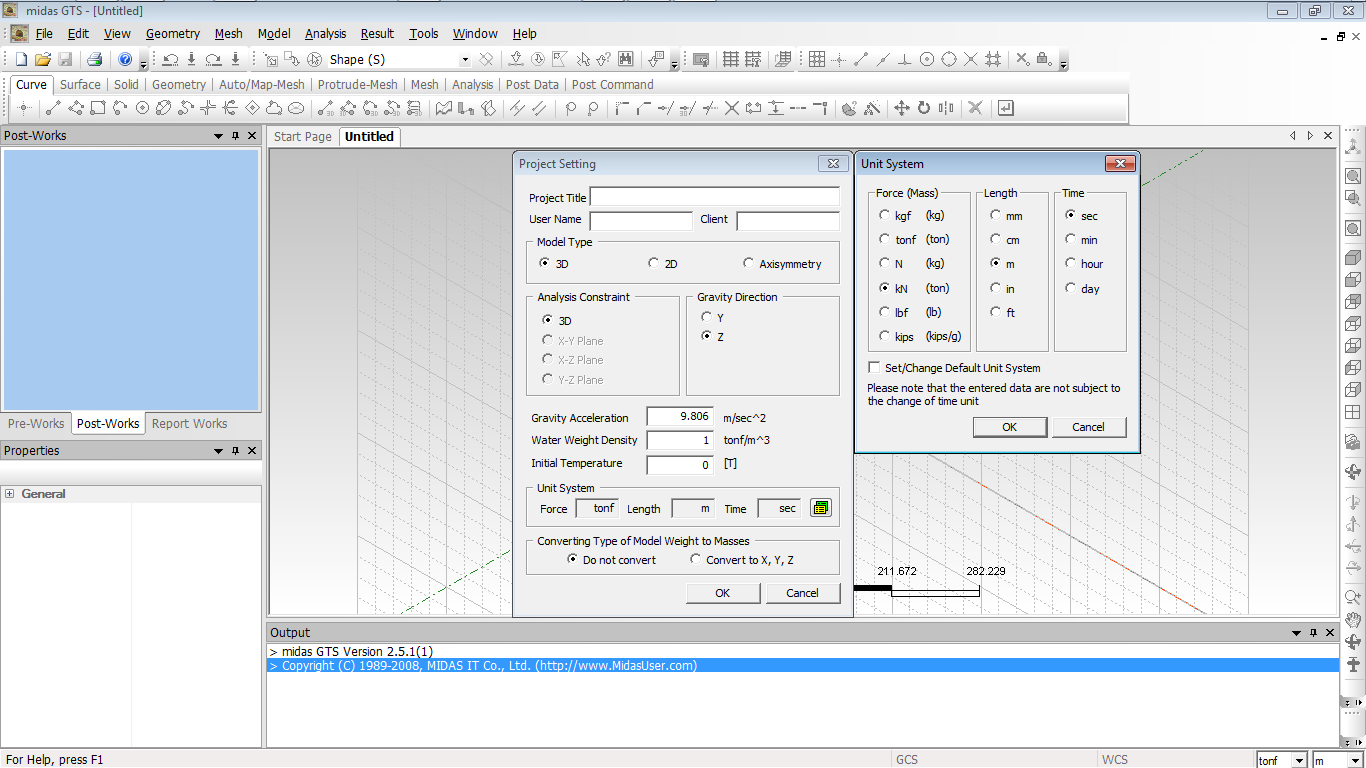Select the Rectangle curve tool icon
Image resolution: width=1366 pixels, height=768 pixels.
(x=98, y=108)
